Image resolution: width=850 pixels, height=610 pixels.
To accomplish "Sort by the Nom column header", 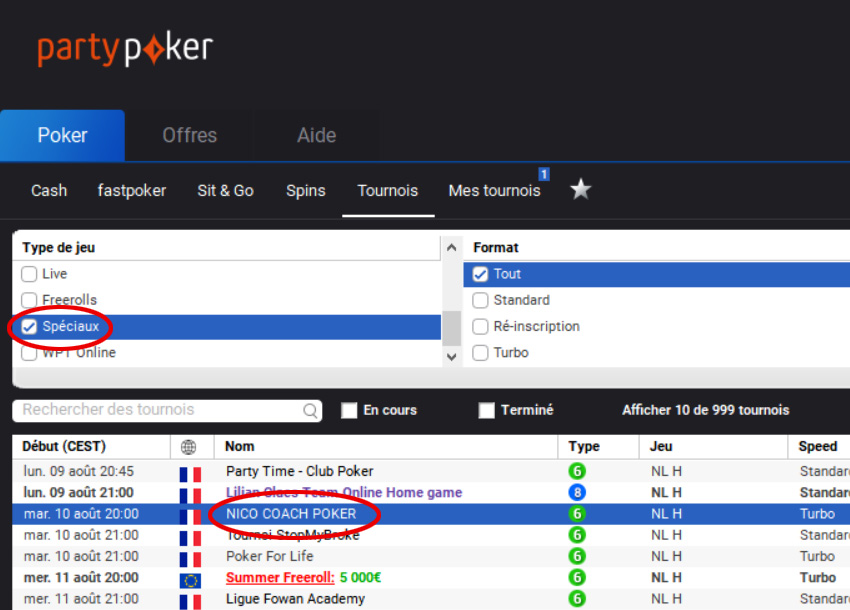I will [240, 446].
